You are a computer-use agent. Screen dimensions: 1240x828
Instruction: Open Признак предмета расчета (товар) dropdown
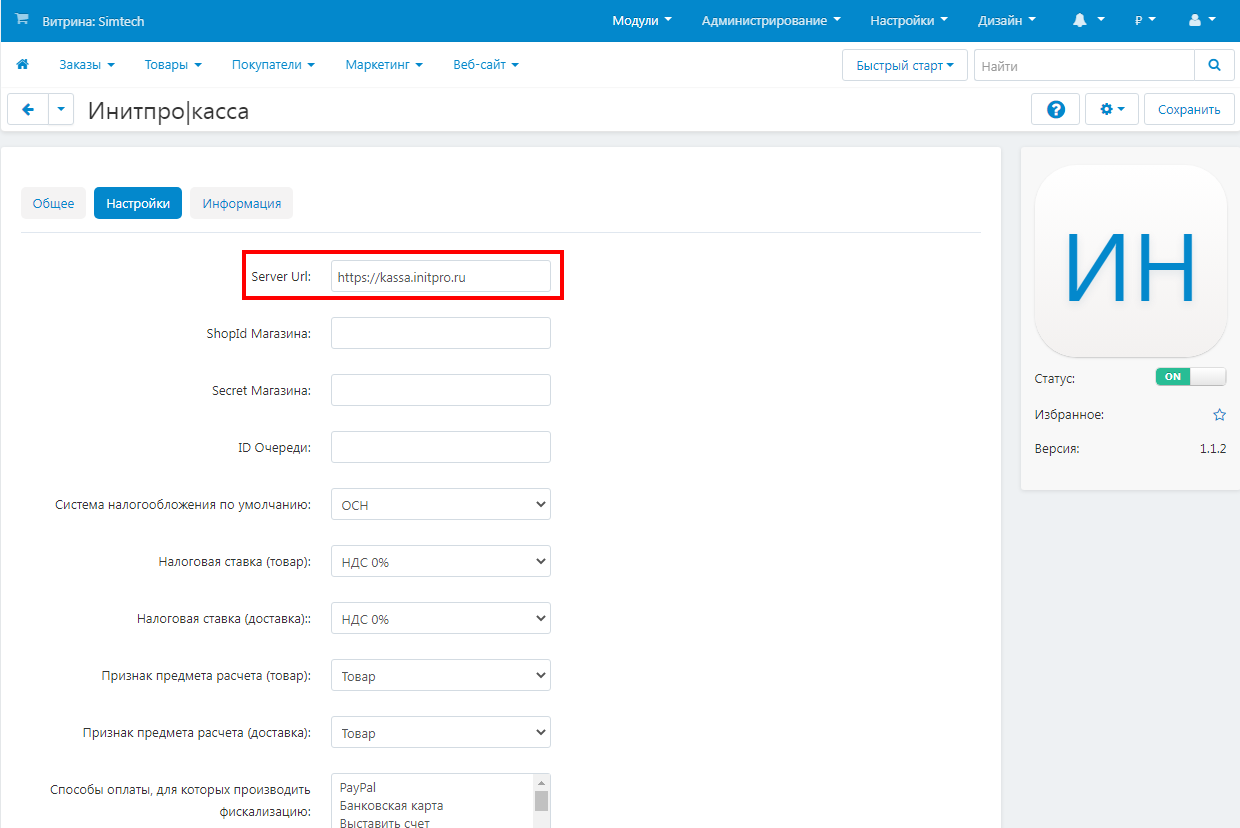[441, 676]
